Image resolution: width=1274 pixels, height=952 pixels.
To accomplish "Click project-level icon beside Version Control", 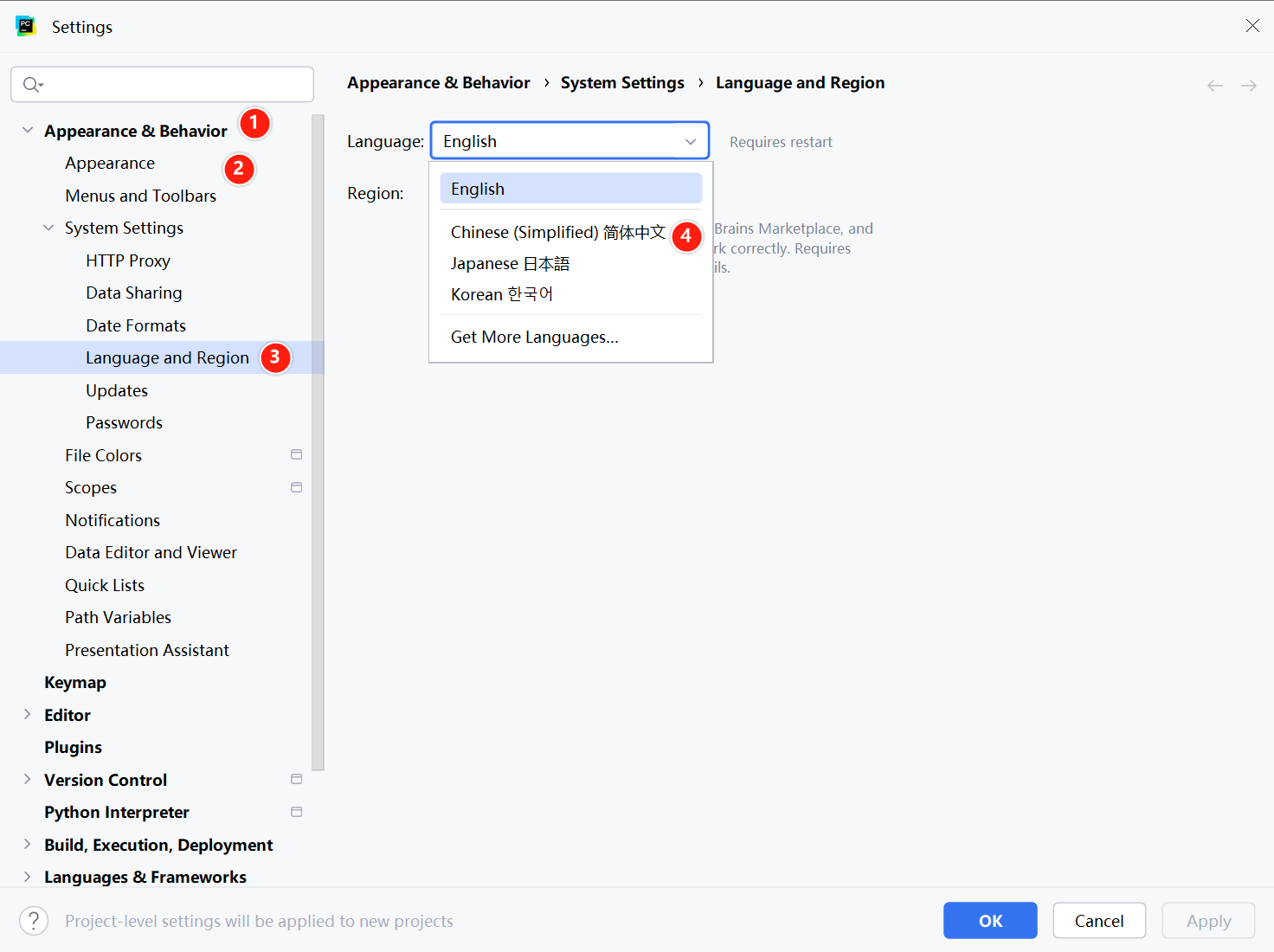I will coord(297,780).
